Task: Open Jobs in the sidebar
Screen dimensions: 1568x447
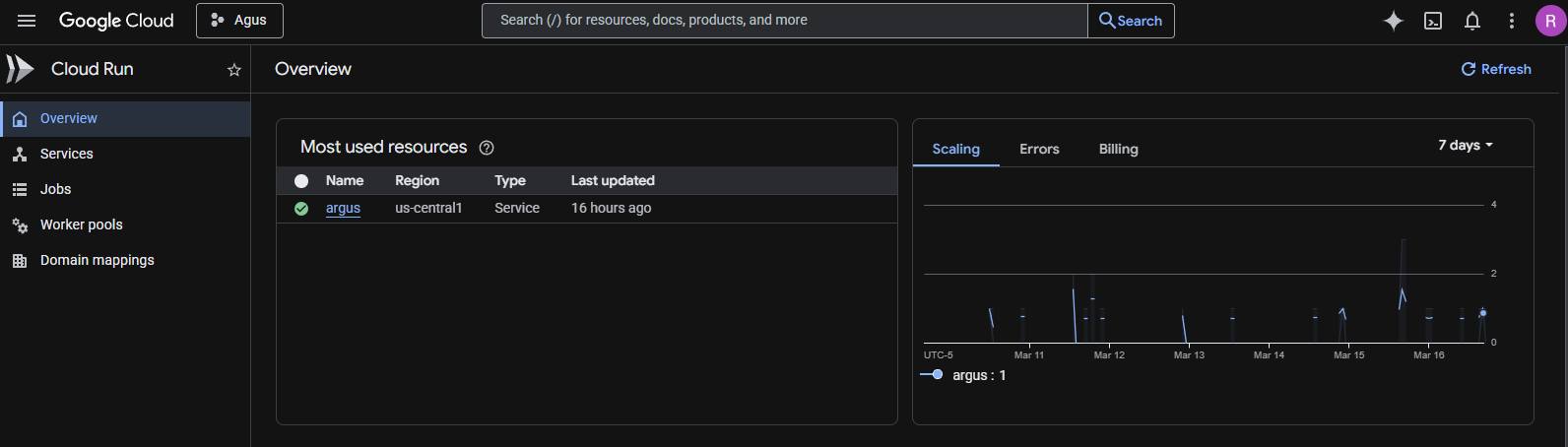Action: (125, 189)
